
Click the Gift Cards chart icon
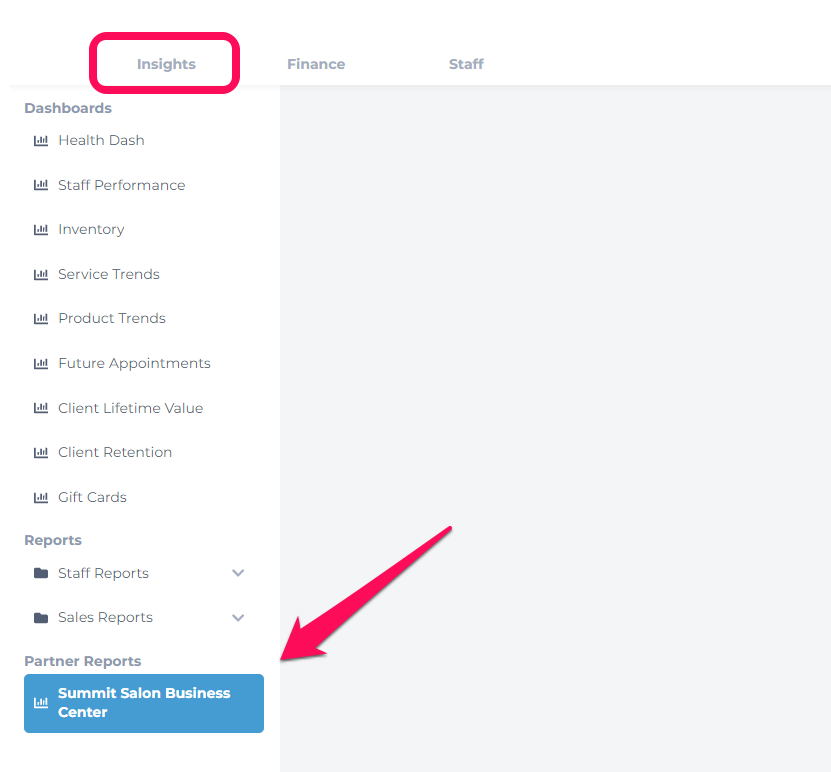41,498
